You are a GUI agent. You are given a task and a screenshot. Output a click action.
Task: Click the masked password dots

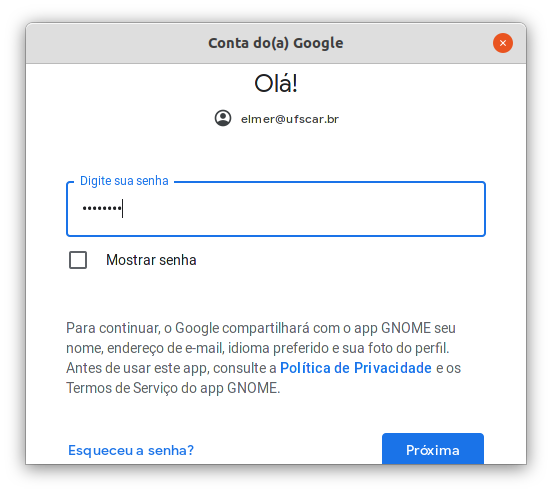[x=102, y=208]
